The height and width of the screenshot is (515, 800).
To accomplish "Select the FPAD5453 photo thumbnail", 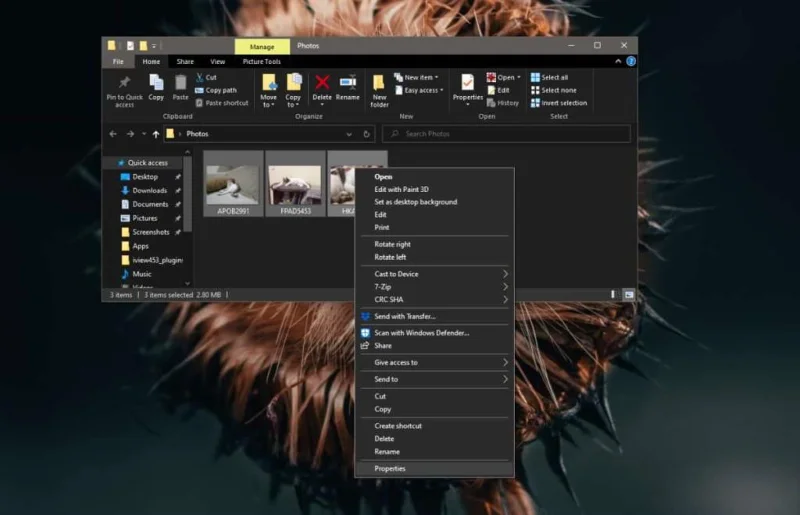I will (x=295, y=184).
